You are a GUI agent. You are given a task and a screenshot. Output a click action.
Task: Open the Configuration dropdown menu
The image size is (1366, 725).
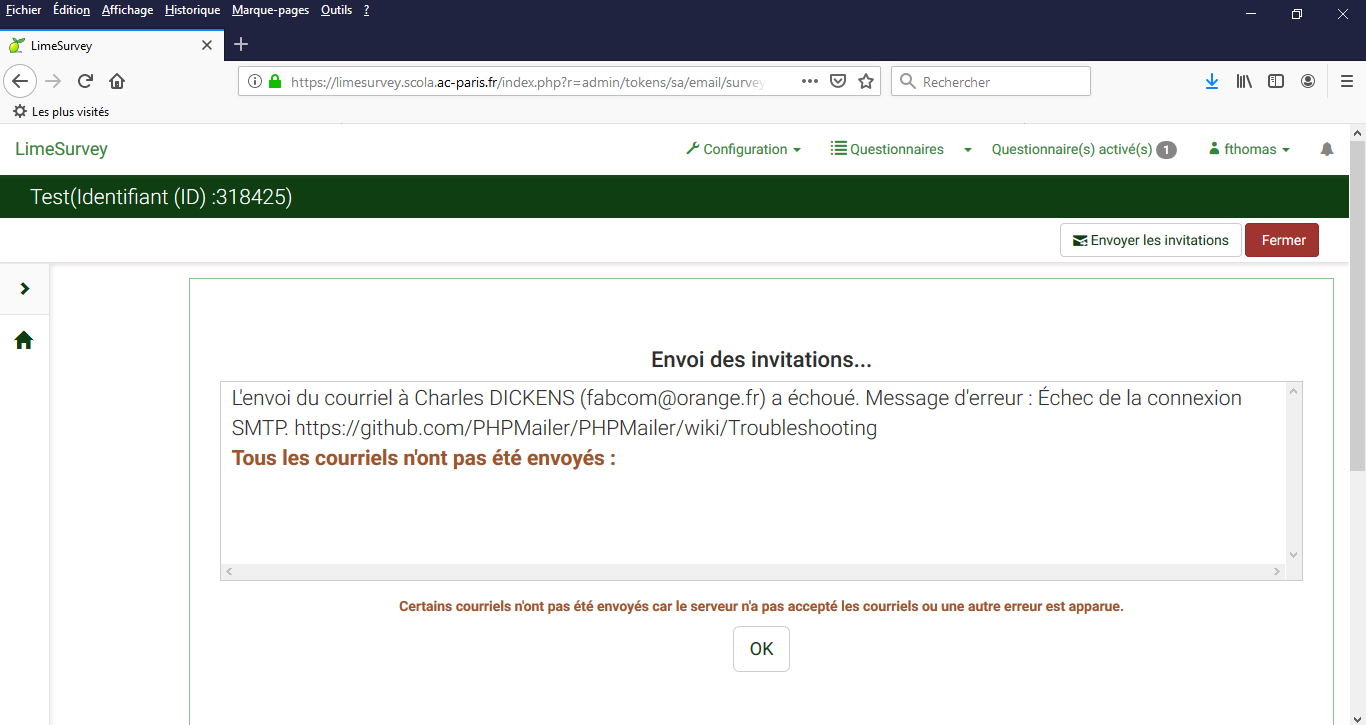coord(743,149)
